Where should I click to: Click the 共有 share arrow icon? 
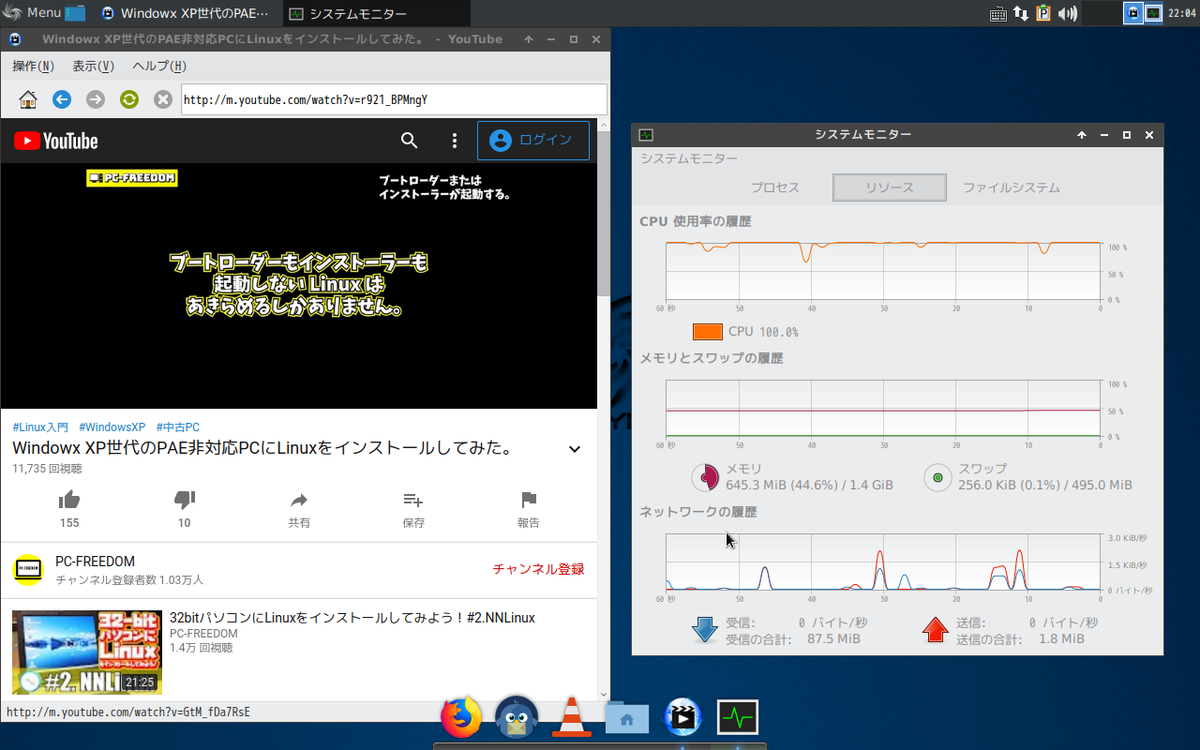coord(299,500)
